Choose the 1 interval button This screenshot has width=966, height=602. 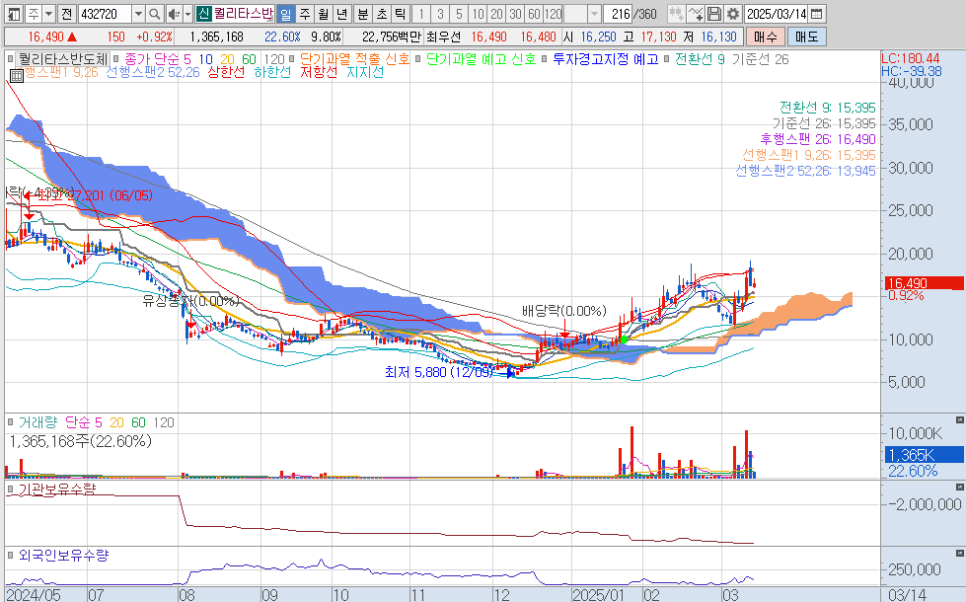pos(421,14)
